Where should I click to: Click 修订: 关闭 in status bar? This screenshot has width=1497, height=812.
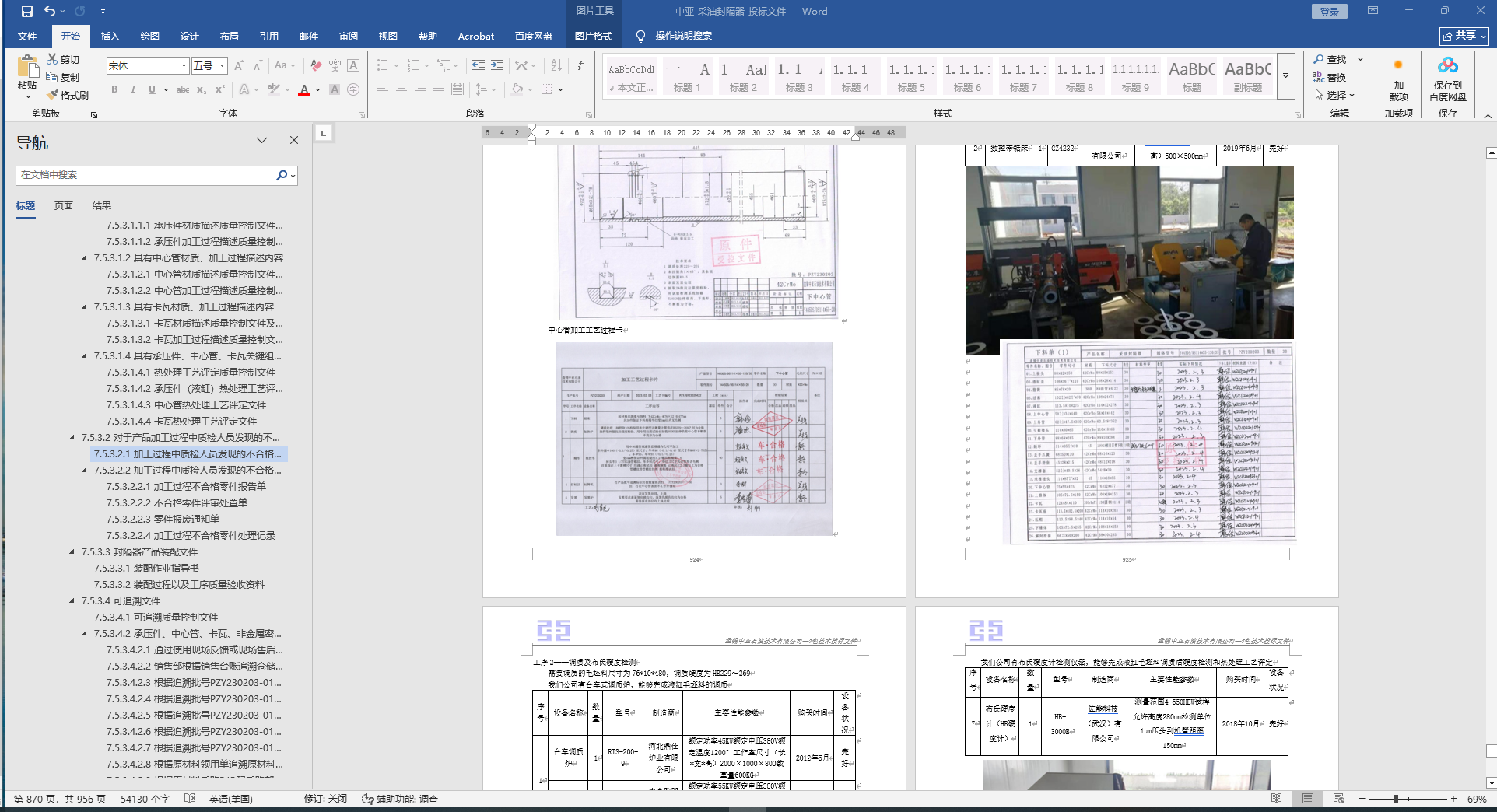click(325, 799)
